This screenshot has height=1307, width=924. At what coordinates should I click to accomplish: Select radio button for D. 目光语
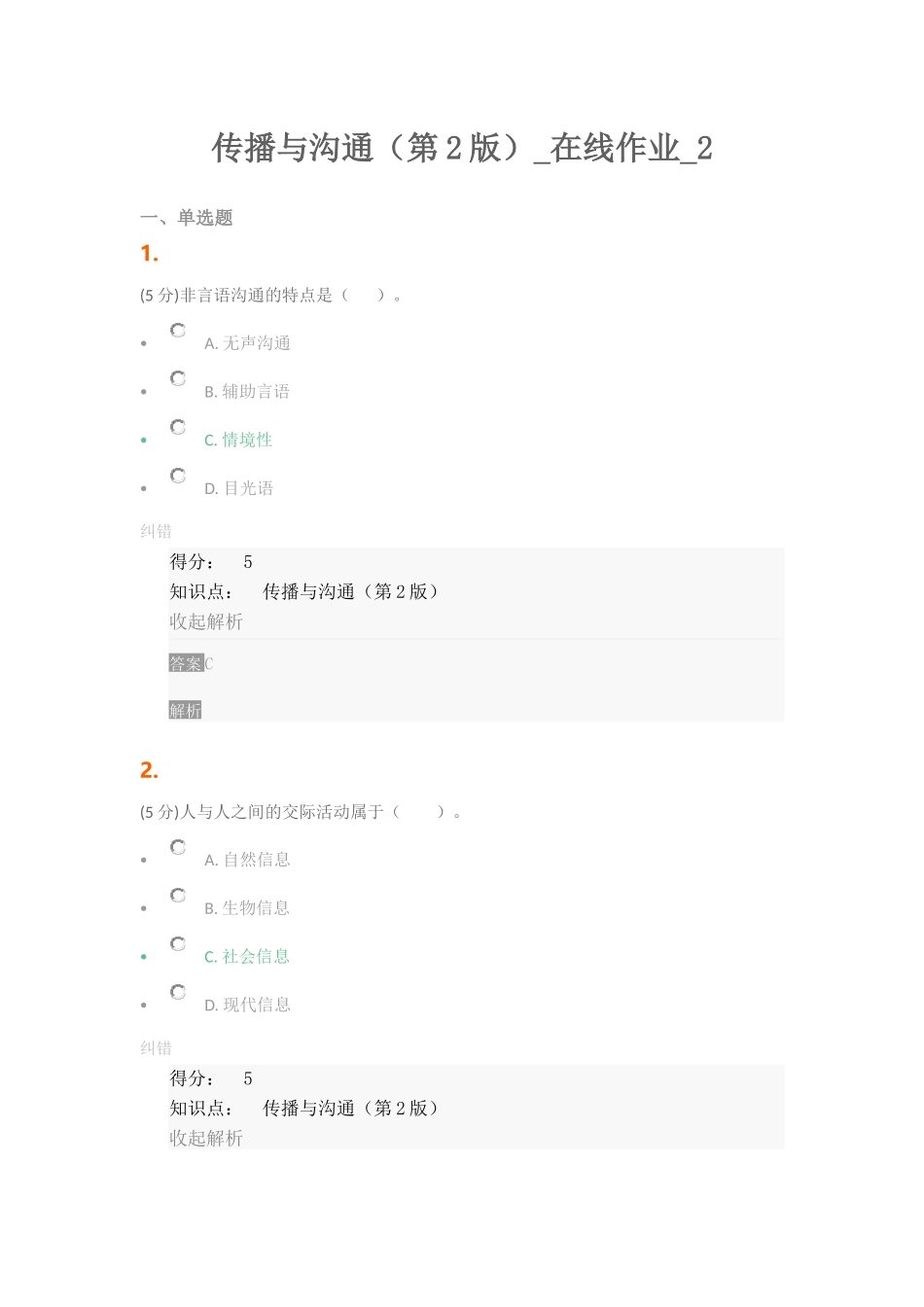(x=178, y=476)
